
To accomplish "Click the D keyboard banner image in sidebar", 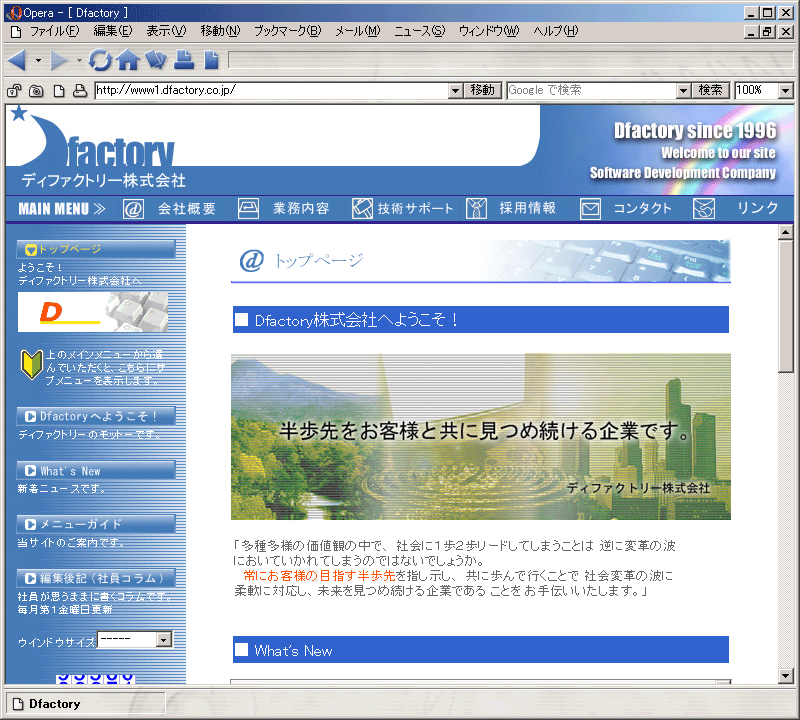I will (93, 312).
